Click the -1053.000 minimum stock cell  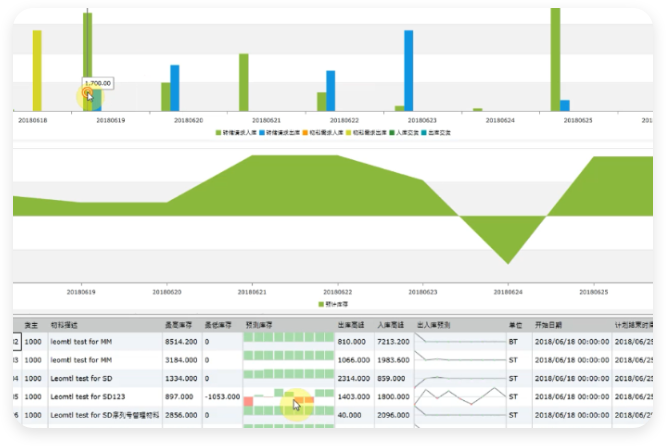222,395
